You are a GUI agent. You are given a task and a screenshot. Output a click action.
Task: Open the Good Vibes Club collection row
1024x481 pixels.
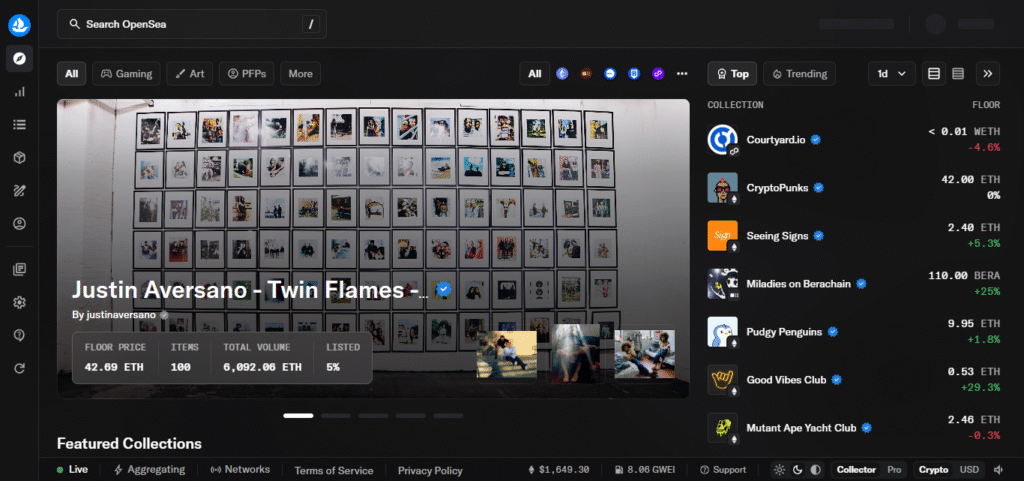click(854, 380)
